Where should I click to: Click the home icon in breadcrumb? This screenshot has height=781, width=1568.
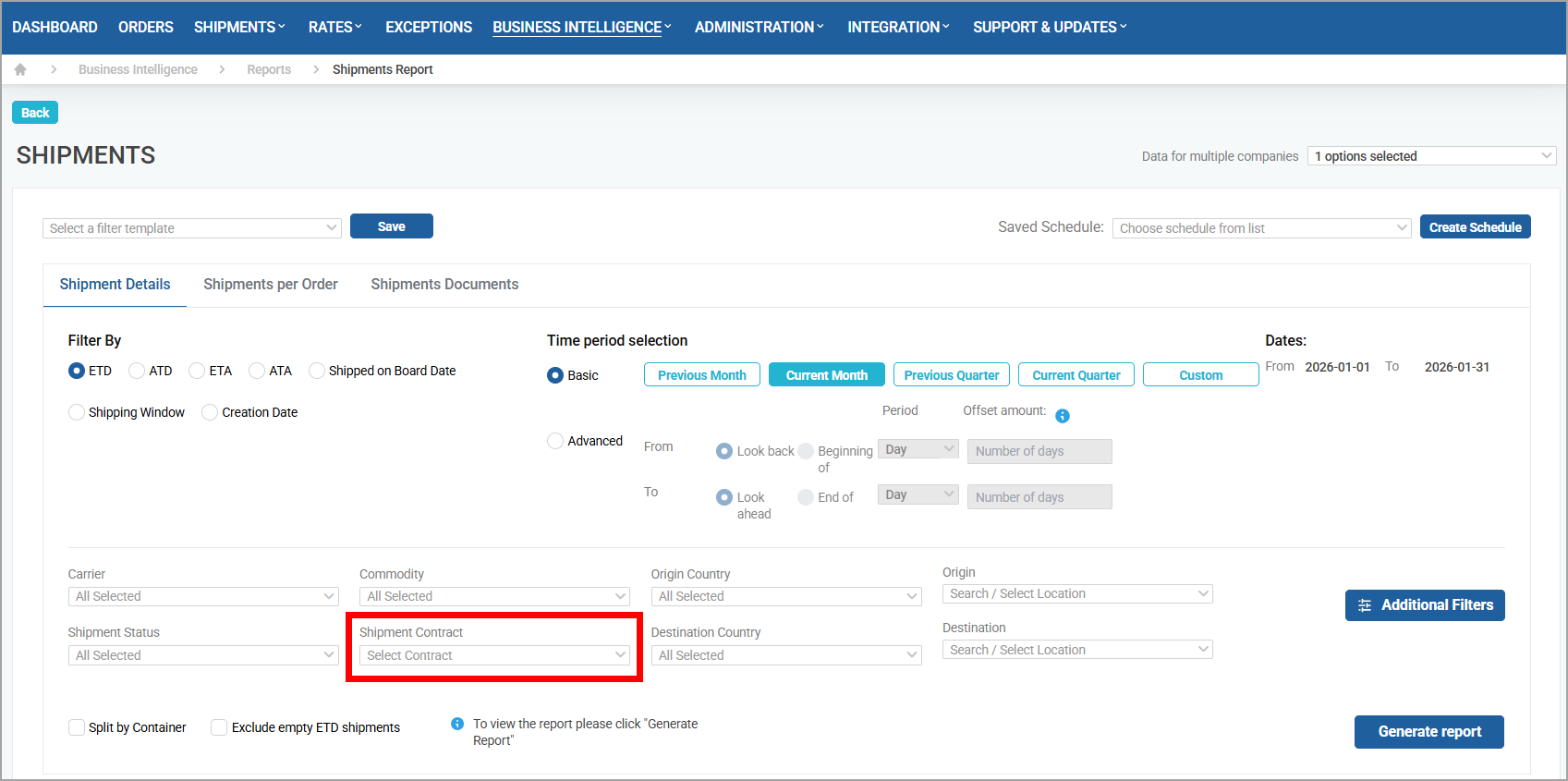20,69
